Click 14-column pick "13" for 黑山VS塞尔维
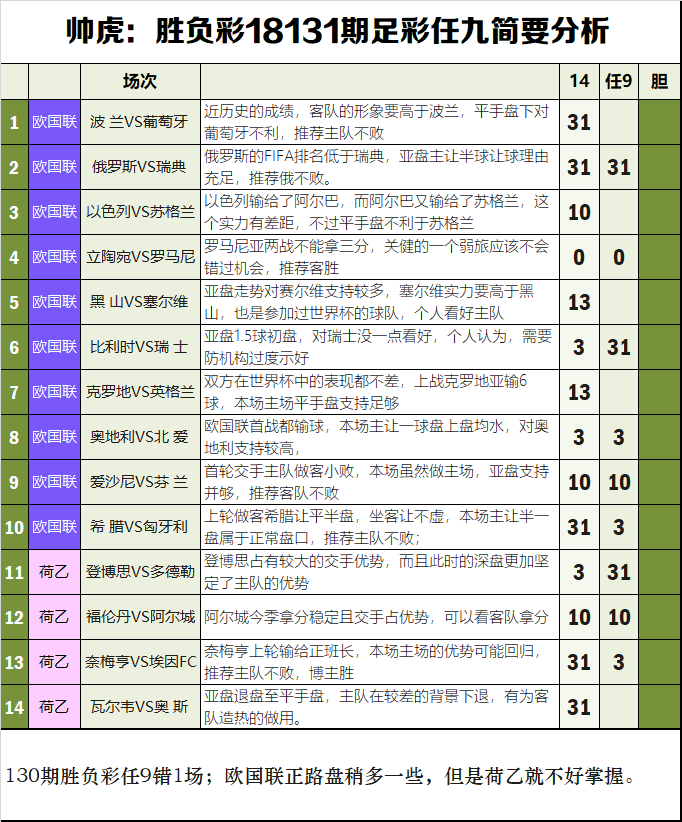This screenshot has width=682, height=822. 579,302
